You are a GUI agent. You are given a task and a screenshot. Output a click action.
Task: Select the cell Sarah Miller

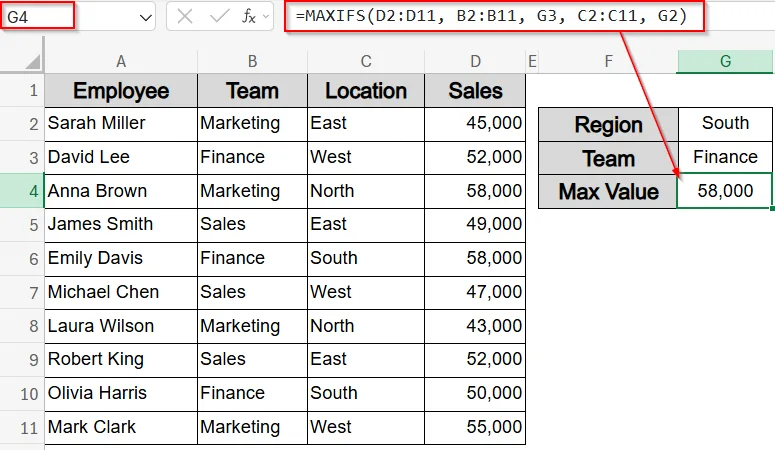[121, 123]
